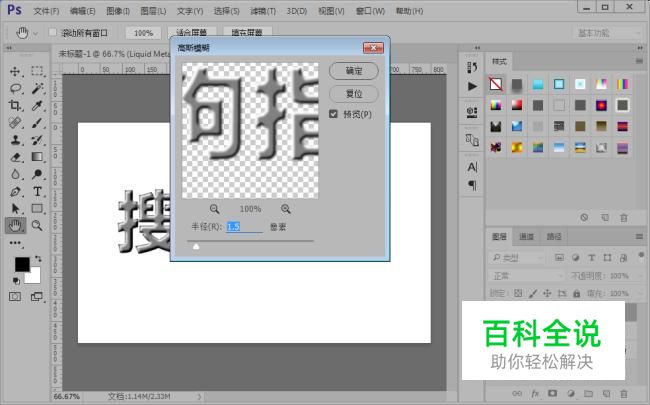The image size is (650, 405).
Task: Select the Healing Brush tool
Action: click(15, 123)
